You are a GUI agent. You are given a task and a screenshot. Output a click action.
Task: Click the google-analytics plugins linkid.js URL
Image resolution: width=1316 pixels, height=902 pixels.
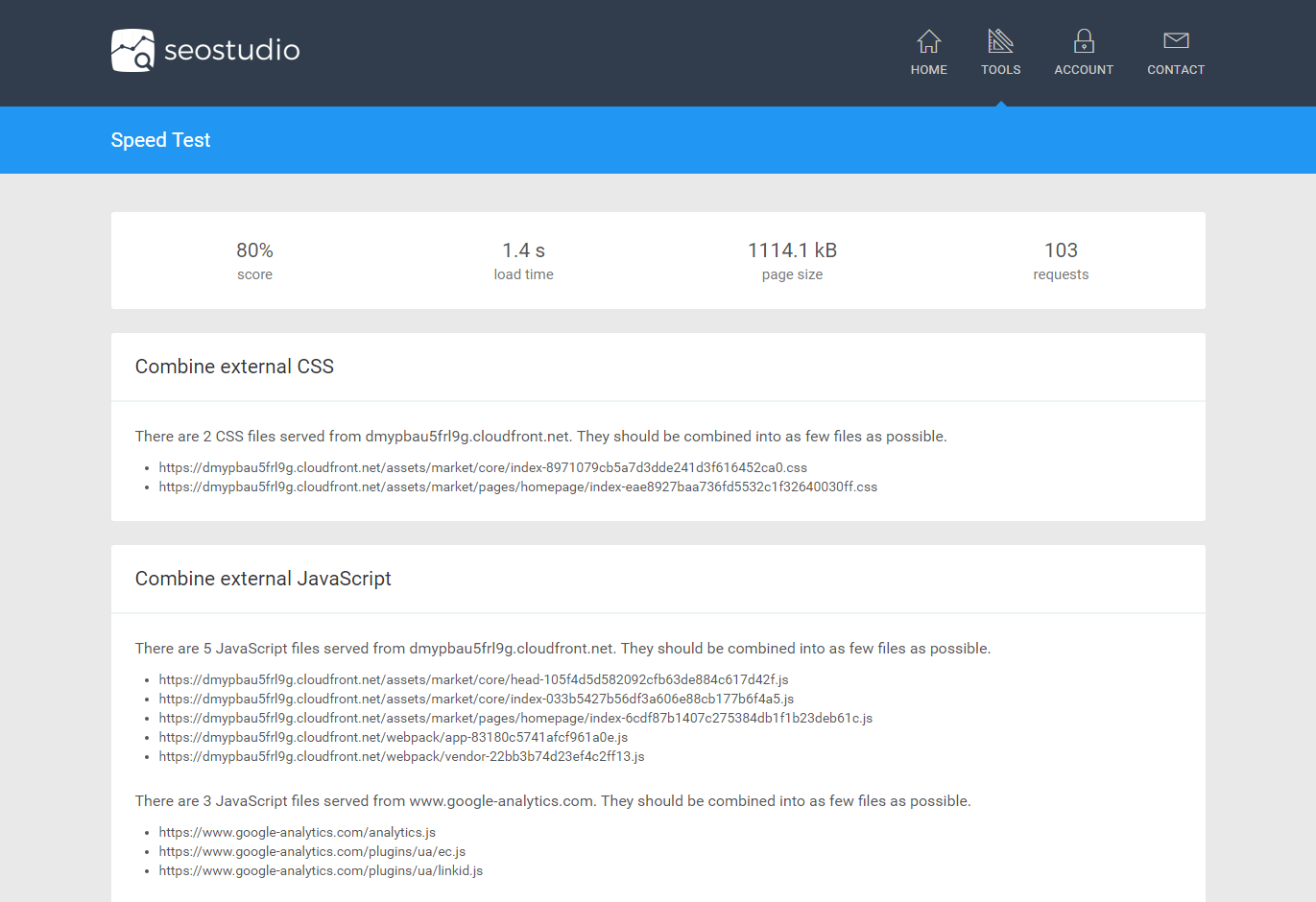coord(321,870)
